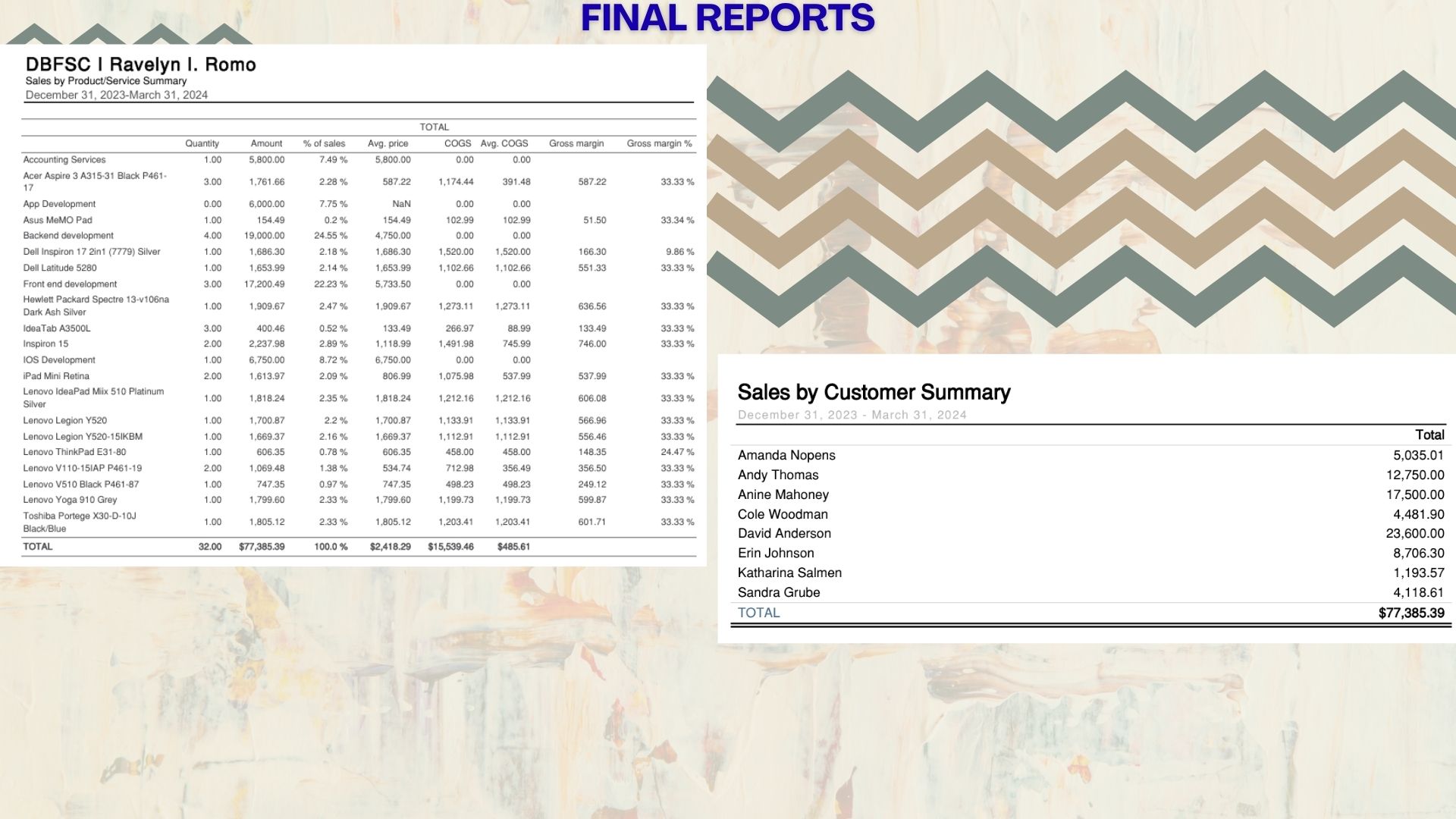Click the total COGS value $15,539.46

450,547
